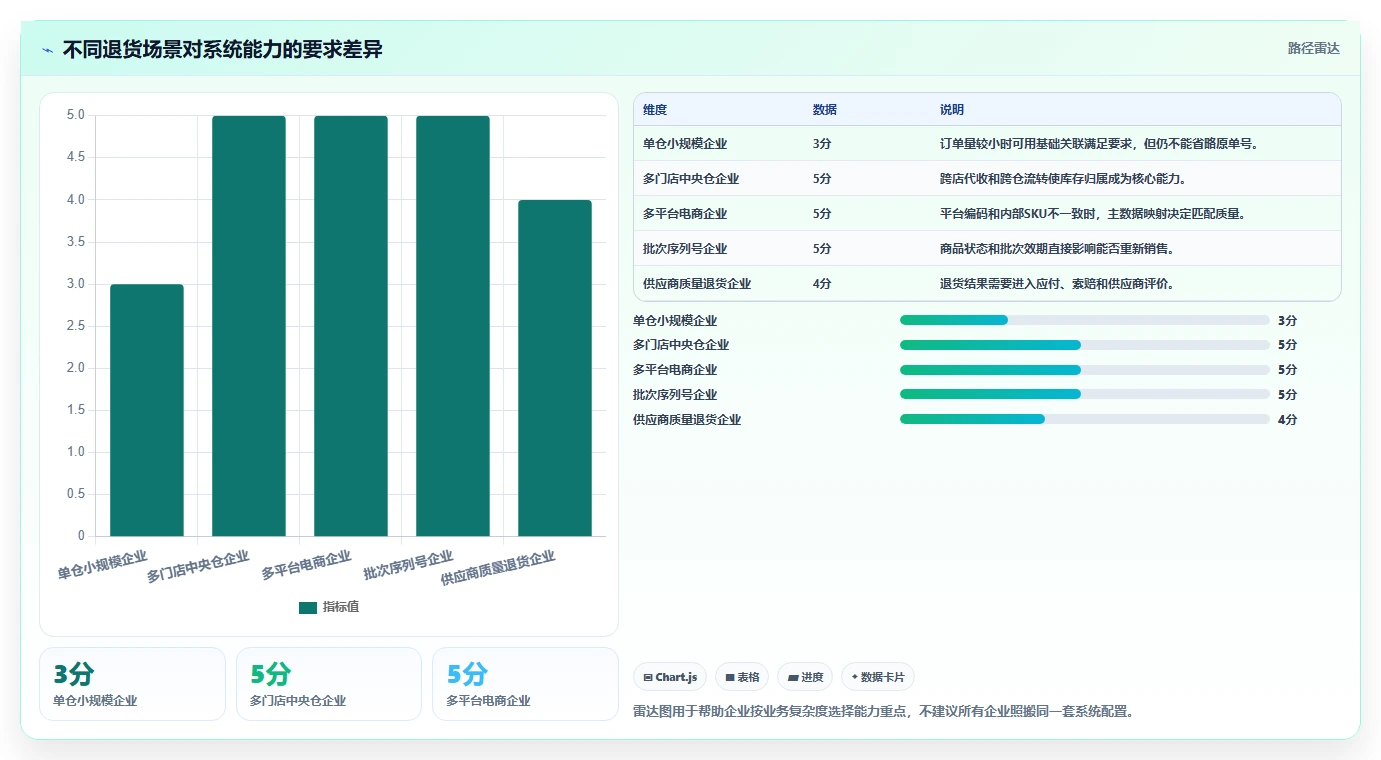The width and height of the screenshot is (1381, 760).
Task: Click the 单仓小规模企业 bar in chart
Action: (x=147, y=410)
